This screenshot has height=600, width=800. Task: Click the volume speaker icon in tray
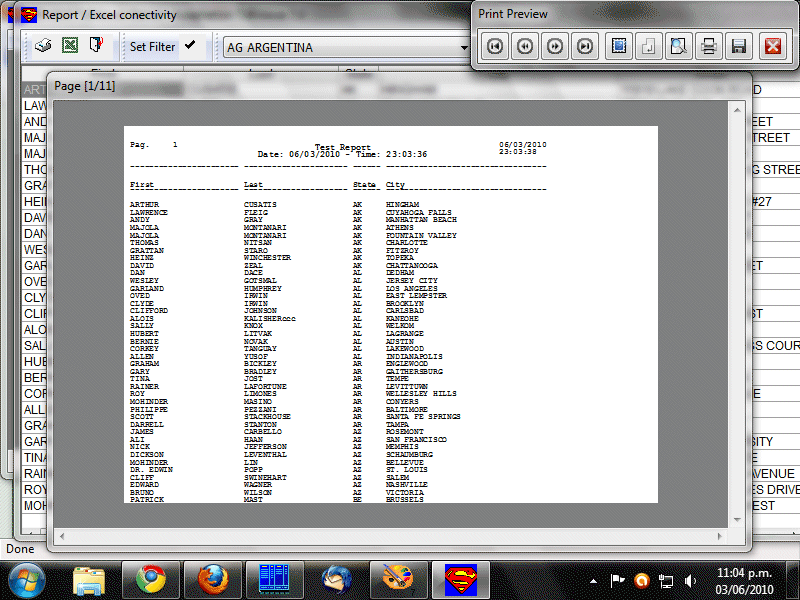(691, 580)
